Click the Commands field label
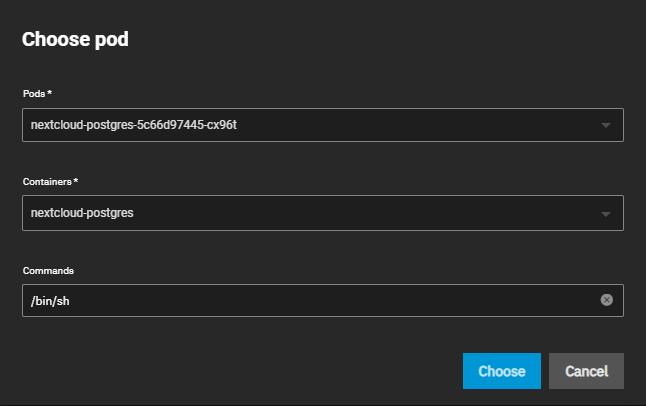The width and height of the screenshot is (646, 406). (48, 271)
